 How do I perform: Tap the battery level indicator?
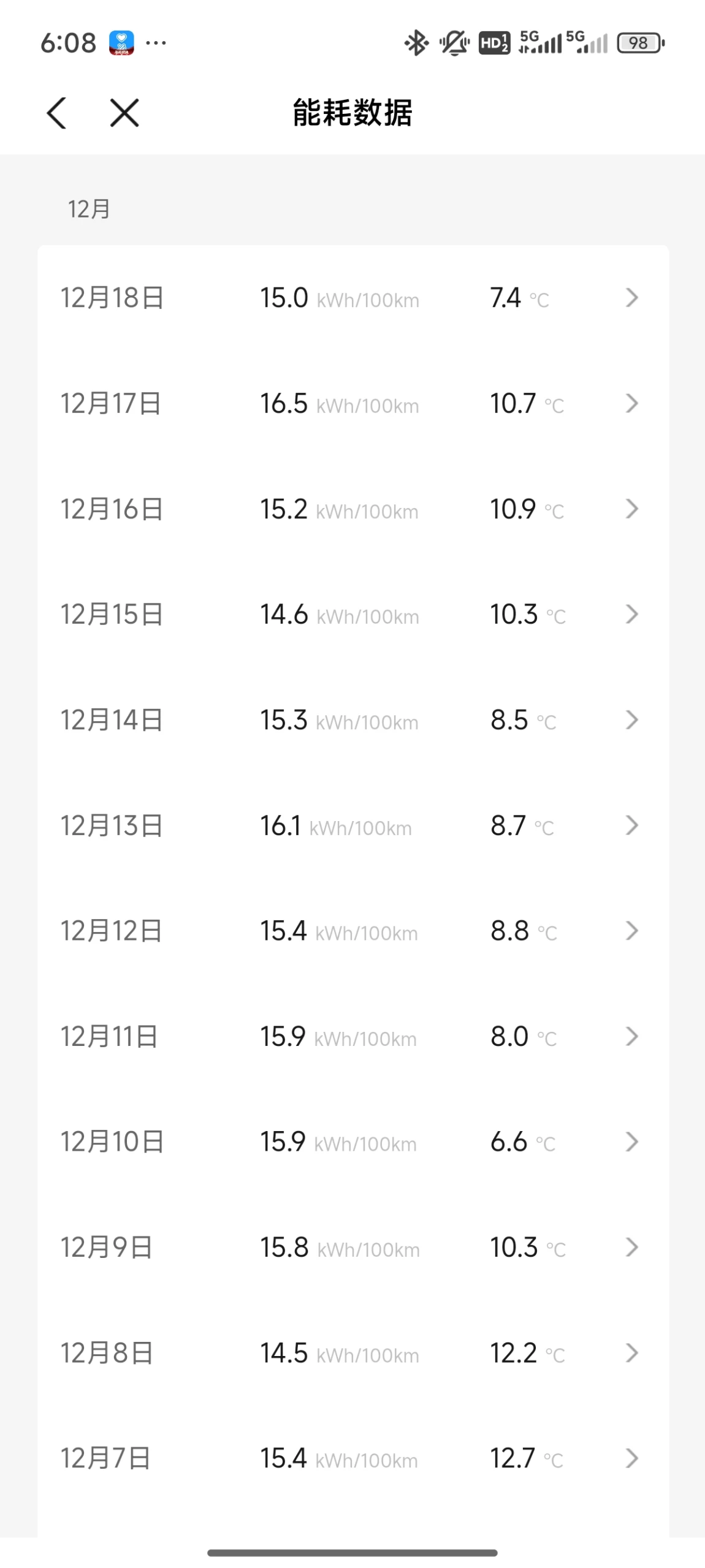click(x=640, y=43)
